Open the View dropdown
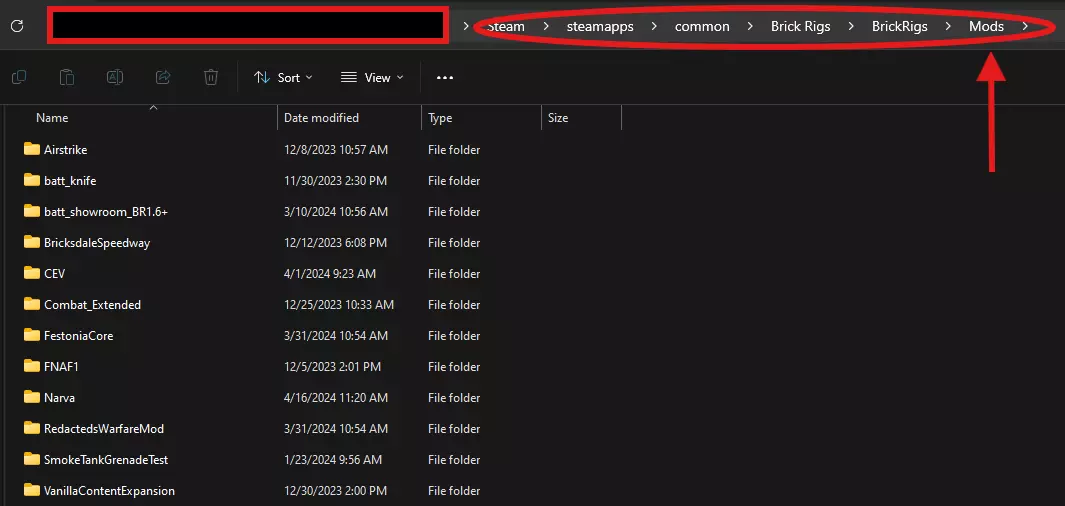Viewport: 1065px width, 506px height. coord(372,77)
